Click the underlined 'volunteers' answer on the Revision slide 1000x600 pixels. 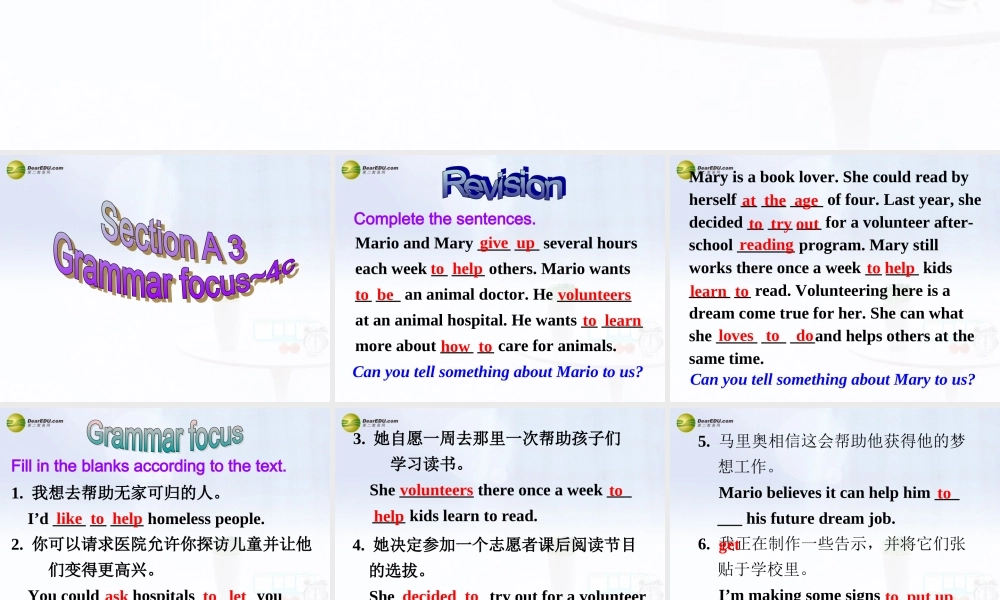pos(594,294)
